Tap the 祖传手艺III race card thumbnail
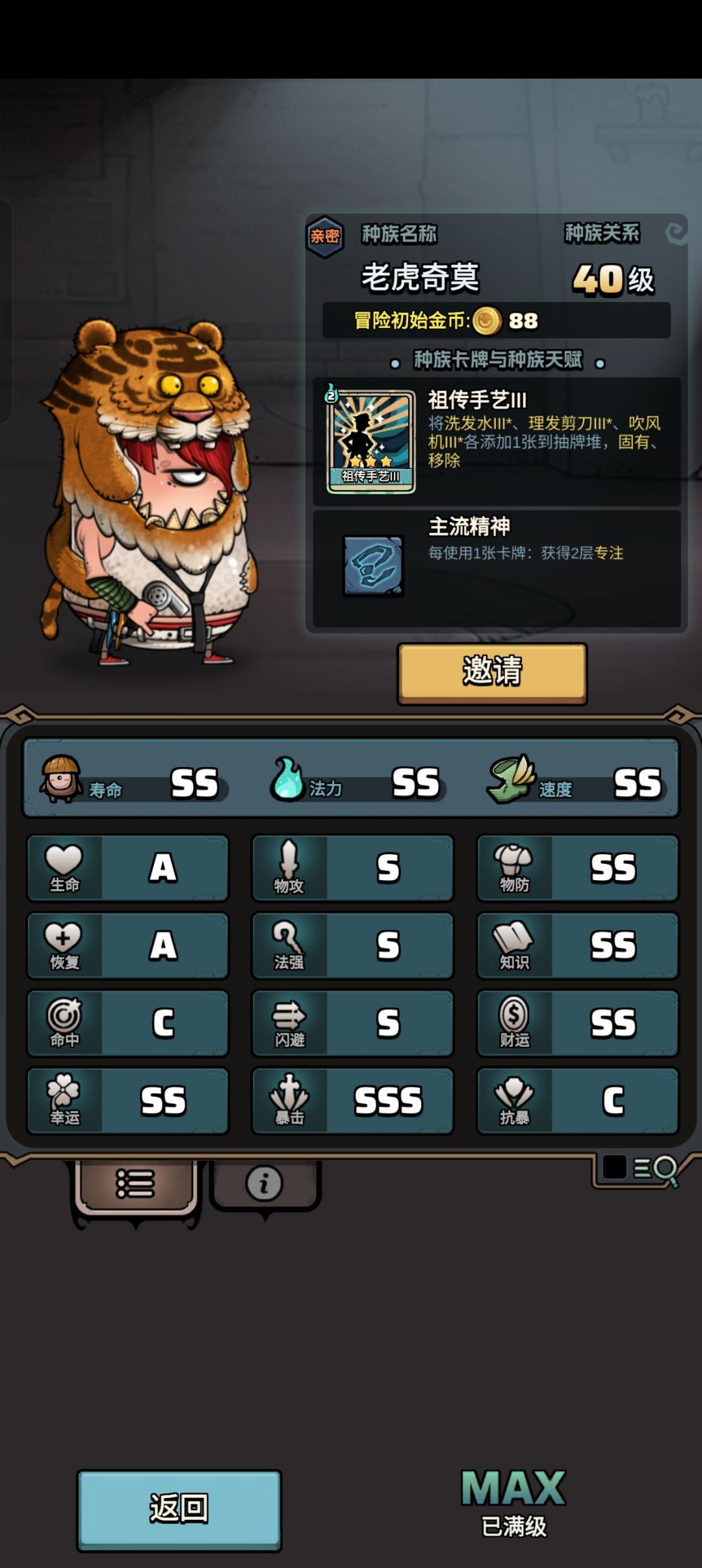This screenshot has height=1568, width=702. pos(370,441)
